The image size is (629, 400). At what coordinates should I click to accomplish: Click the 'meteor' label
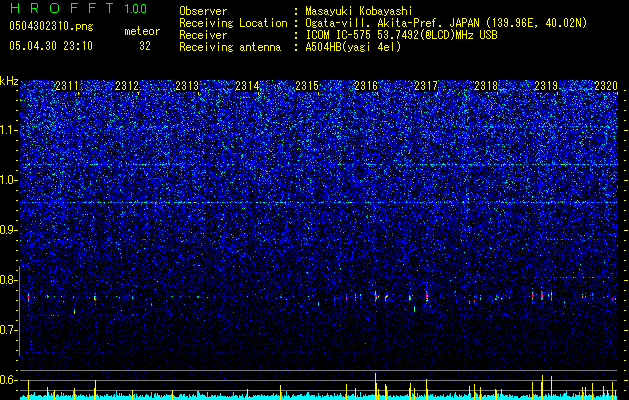coord(142,31)
